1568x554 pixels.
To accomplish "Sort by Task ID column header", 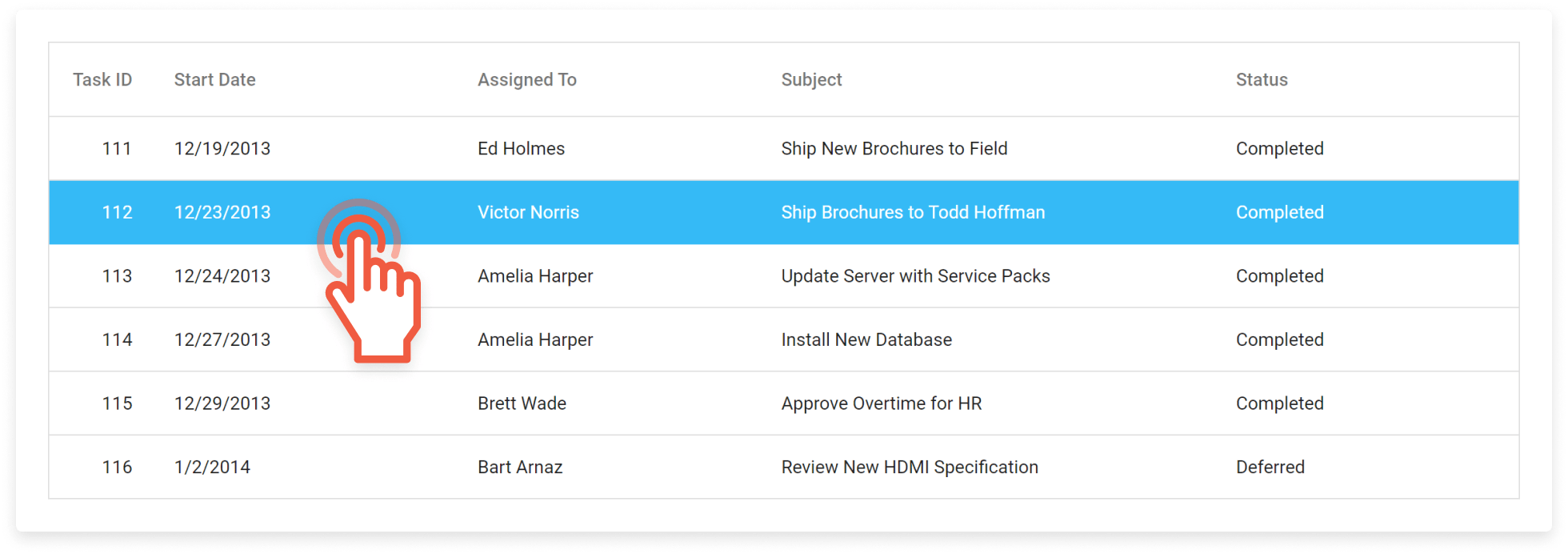I will [x=102, y=80].
